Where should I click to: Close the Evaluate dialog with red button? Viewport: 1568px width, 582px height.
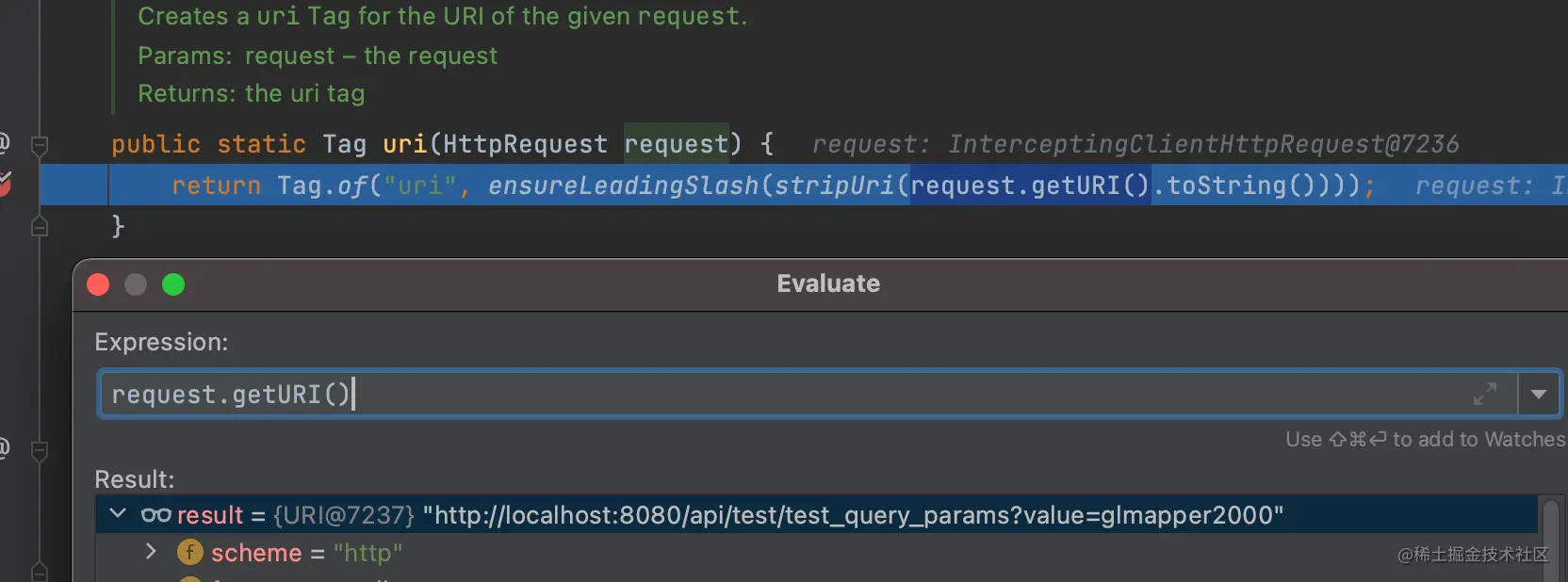pyautogui.click(x=98, y=284)
